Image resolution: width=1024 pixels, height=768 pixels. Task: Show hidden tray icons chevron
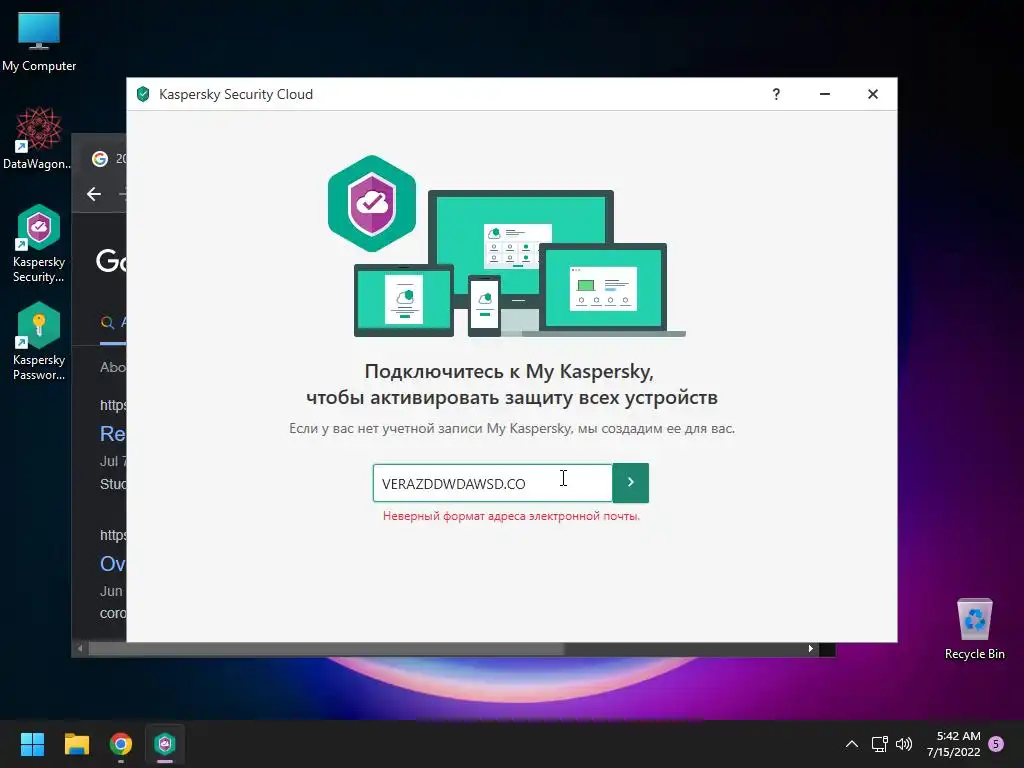pyautogui.click(x=852, y=744)
